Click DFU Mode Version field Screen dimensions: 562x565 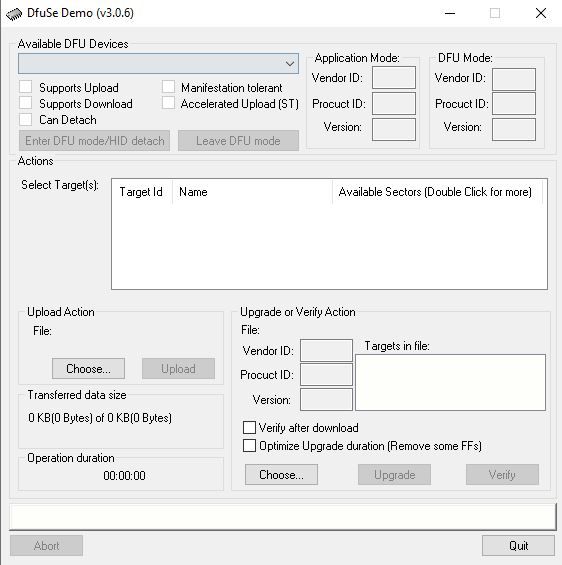[514, 129]
